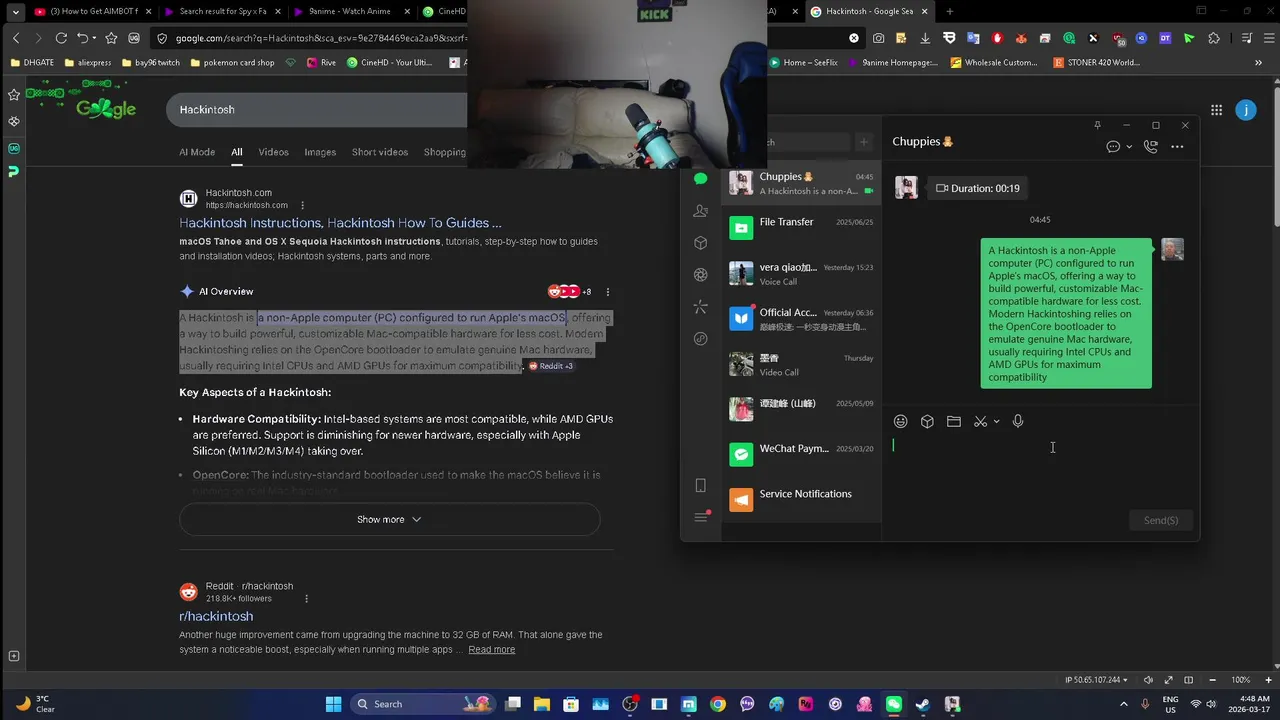
Task: Open three-dot menu beside Reddit result
Action: pyautogui.click(x=306, y=599)
